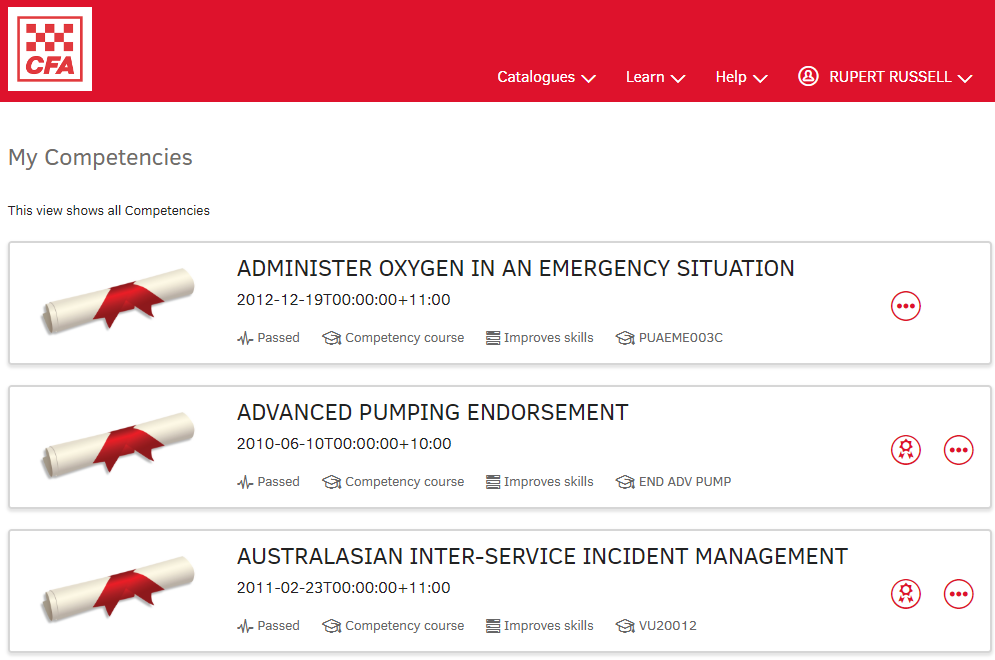Open more options for Advanced Pumping Endorsement
This screenshot has height=660, width=995.
click(958, 450)
